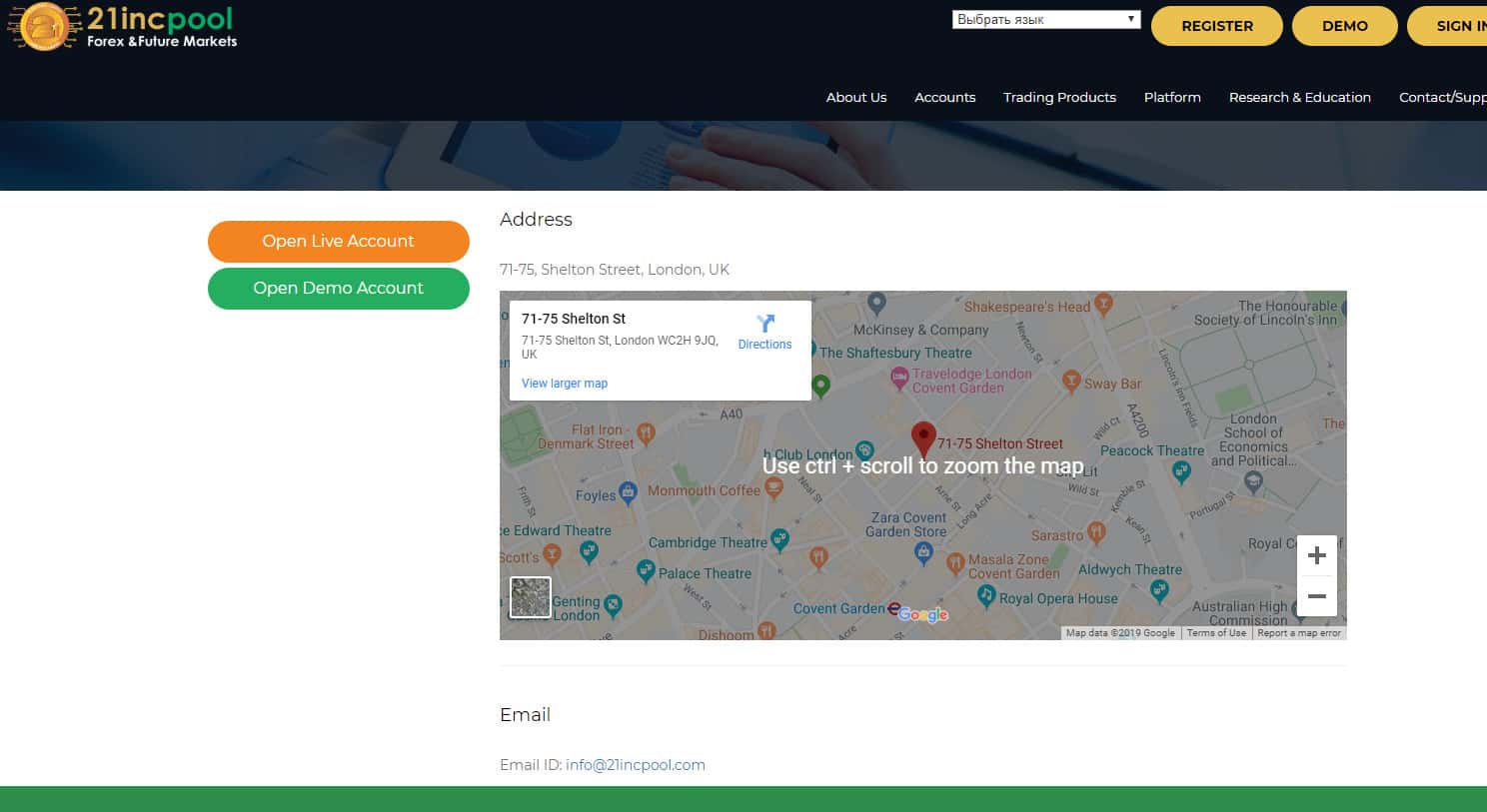1487x812 pixels.
Task: Click the 'Email' heading
Action: [525, 715]
